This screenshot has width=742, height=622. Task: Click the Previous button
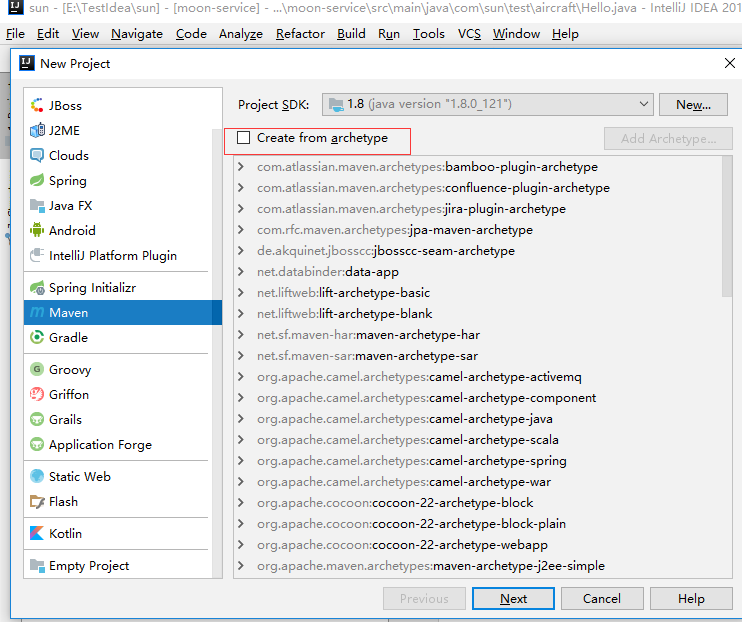tap(424, 599)
